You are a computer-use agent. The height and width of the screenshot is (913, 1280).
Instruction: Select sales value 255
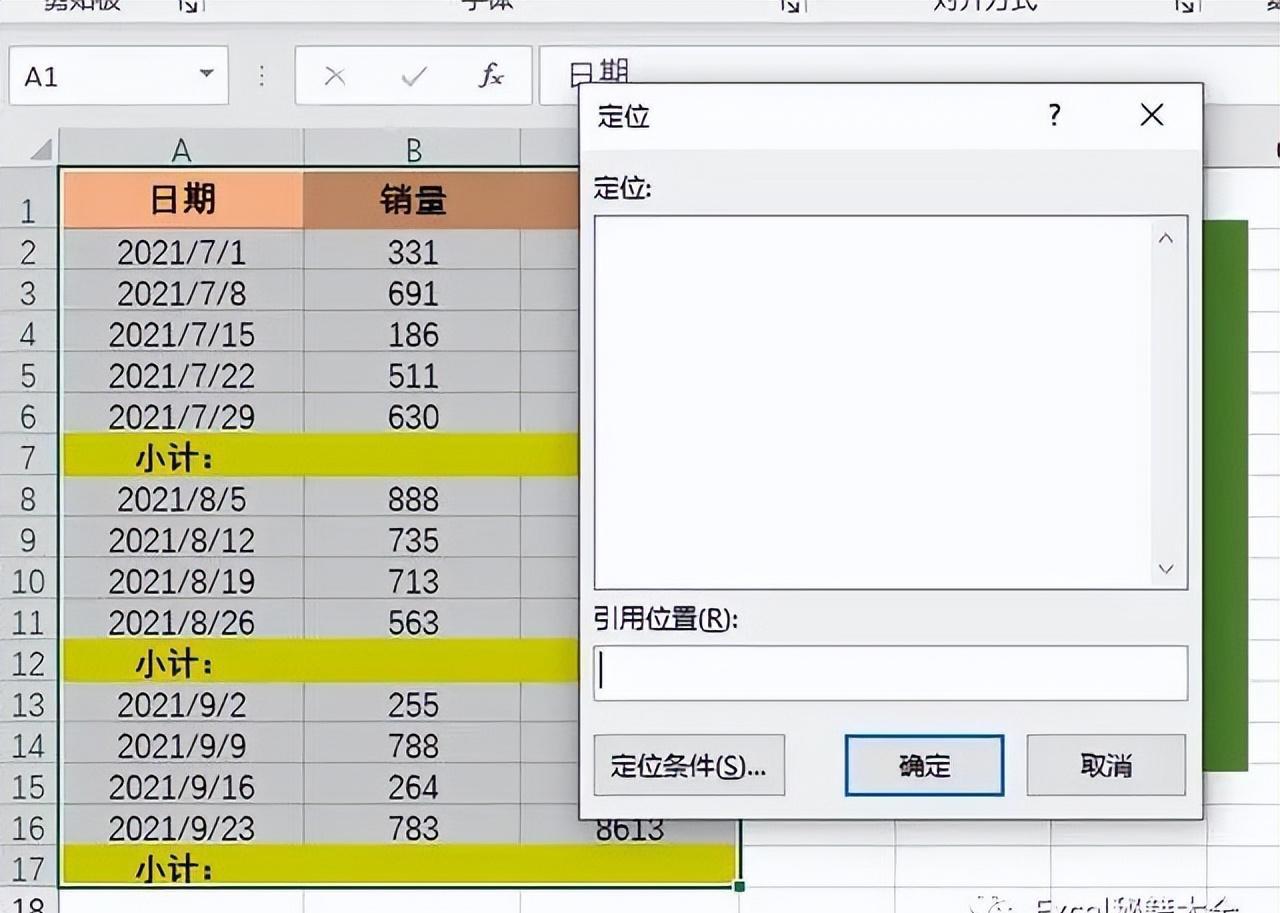[413, 704]
